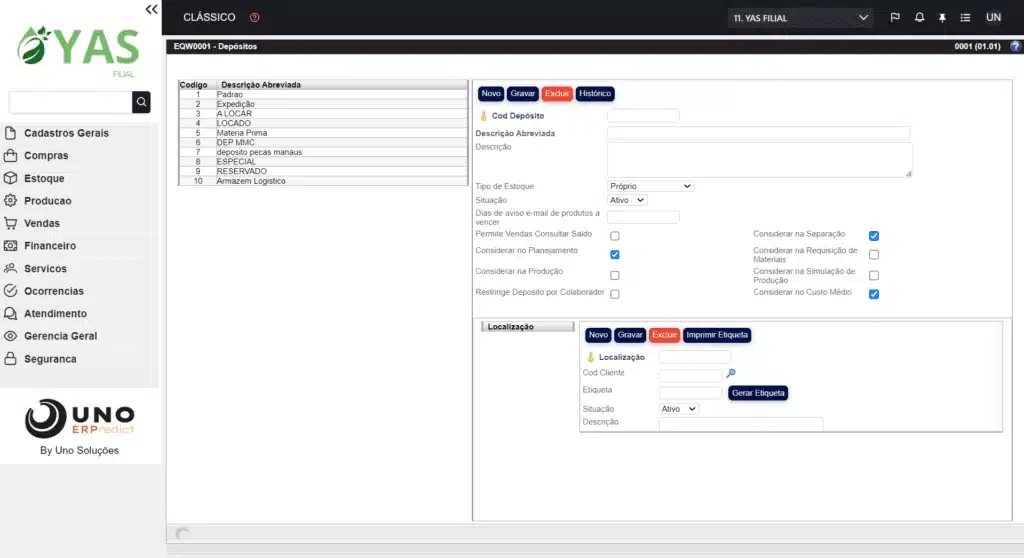Open Cadastros Gerais menu

click(x=66, y=133)
